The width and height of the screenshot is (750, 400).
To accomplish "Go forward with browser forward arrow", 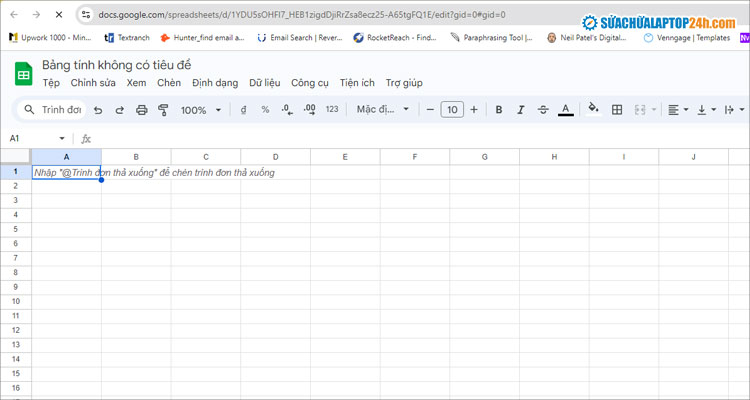I will point(36,15).
